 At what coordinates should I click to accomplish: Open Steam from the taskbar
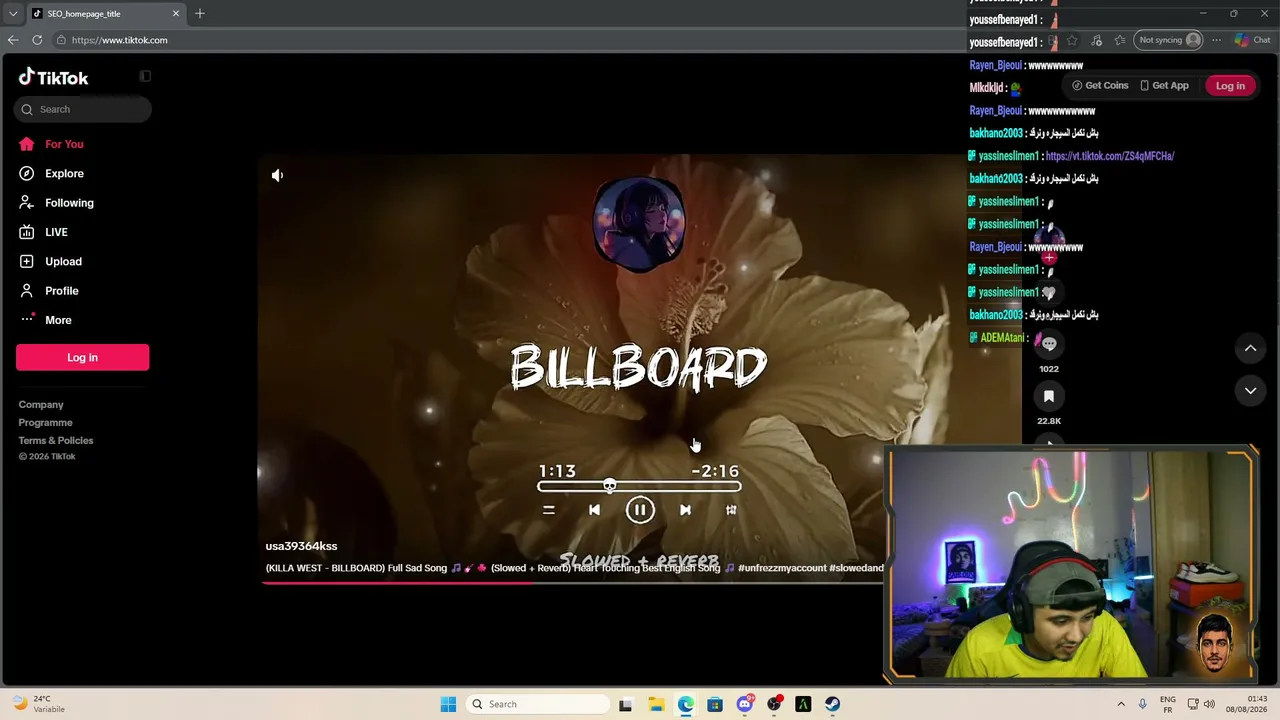click(x=833, y=704)
